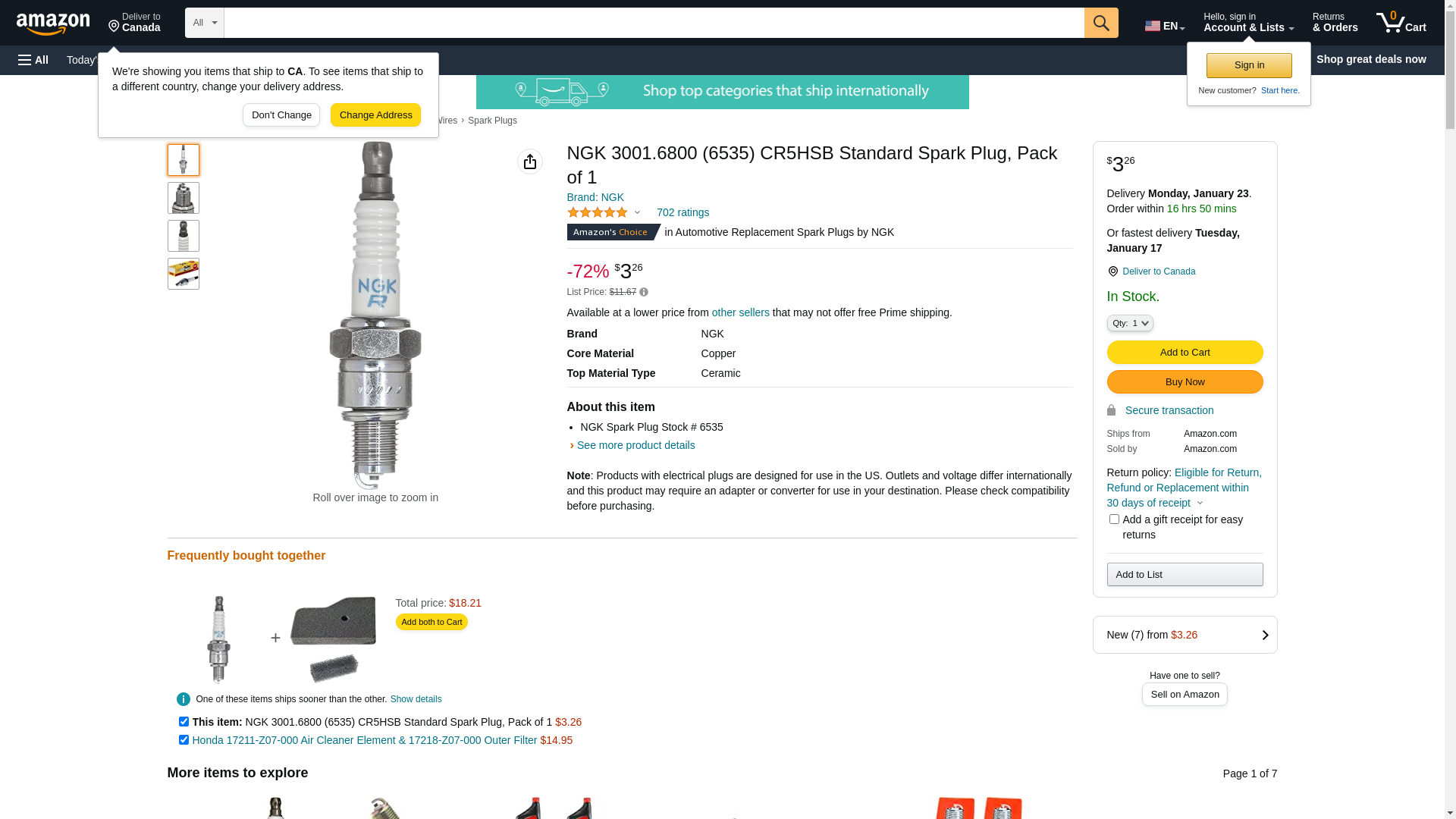Image resolution: width=1456 pixels, height=819 pixels.
Task: Open the search category All dropdown
Action: pyautogui.click(x=205, y=23)
